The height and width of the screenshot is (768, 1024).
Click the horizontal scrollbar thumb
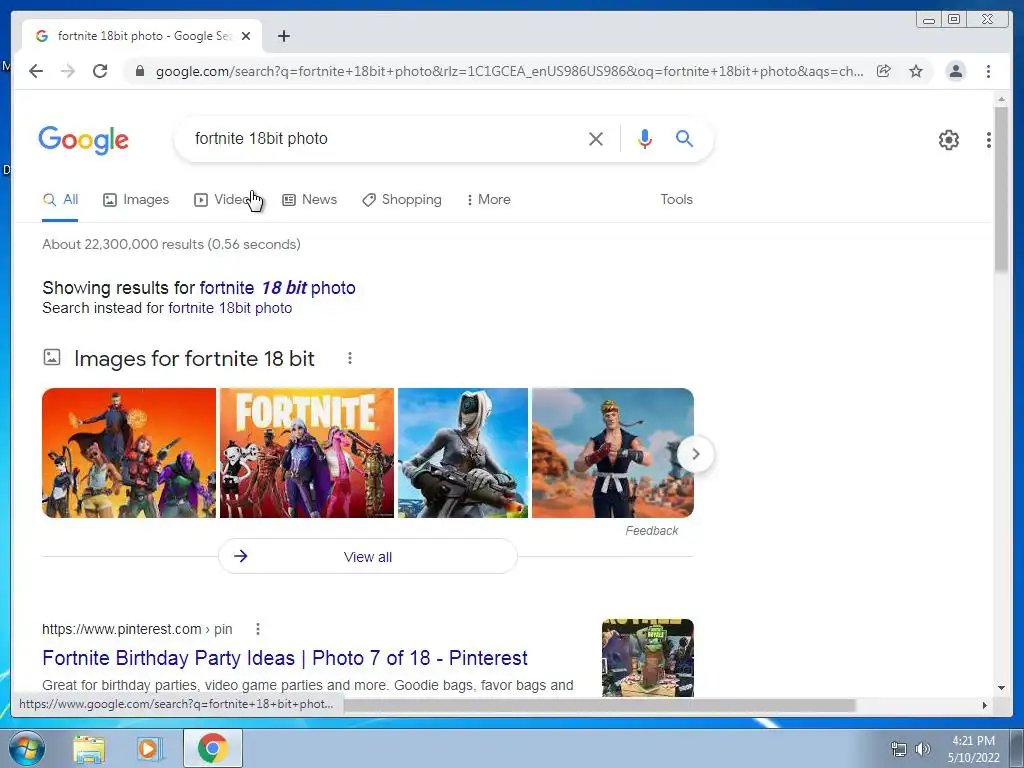(x=600, y=705)
